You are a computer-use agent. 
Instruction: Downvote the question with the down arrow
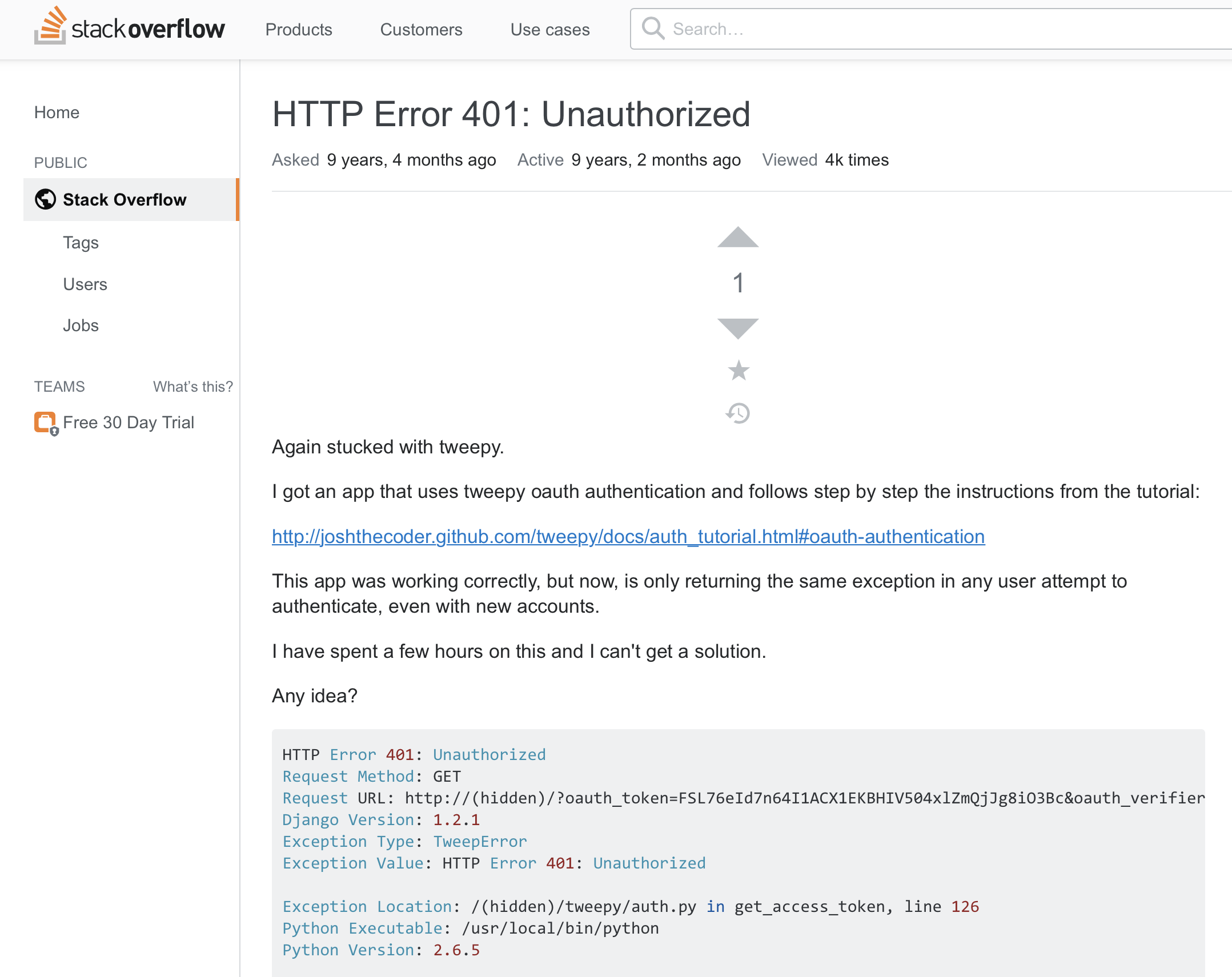coord(738,328)
